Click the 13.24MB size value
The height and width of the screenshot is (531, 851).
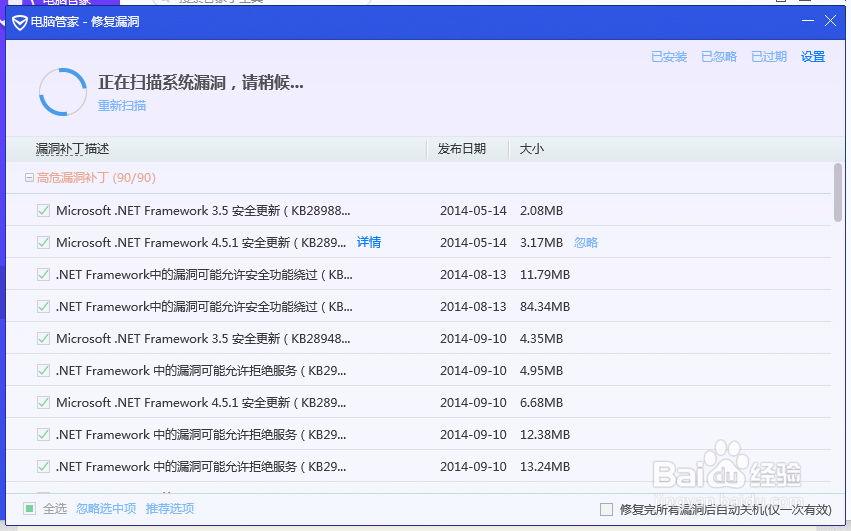click(545, 467)
